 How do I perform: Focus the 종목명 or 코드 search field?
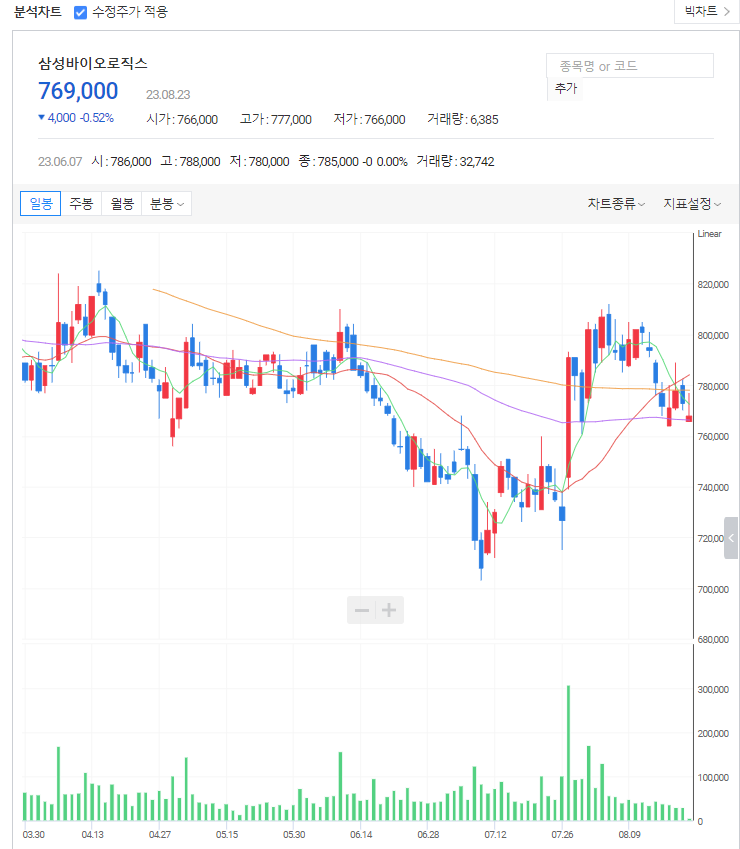(630, 66)
